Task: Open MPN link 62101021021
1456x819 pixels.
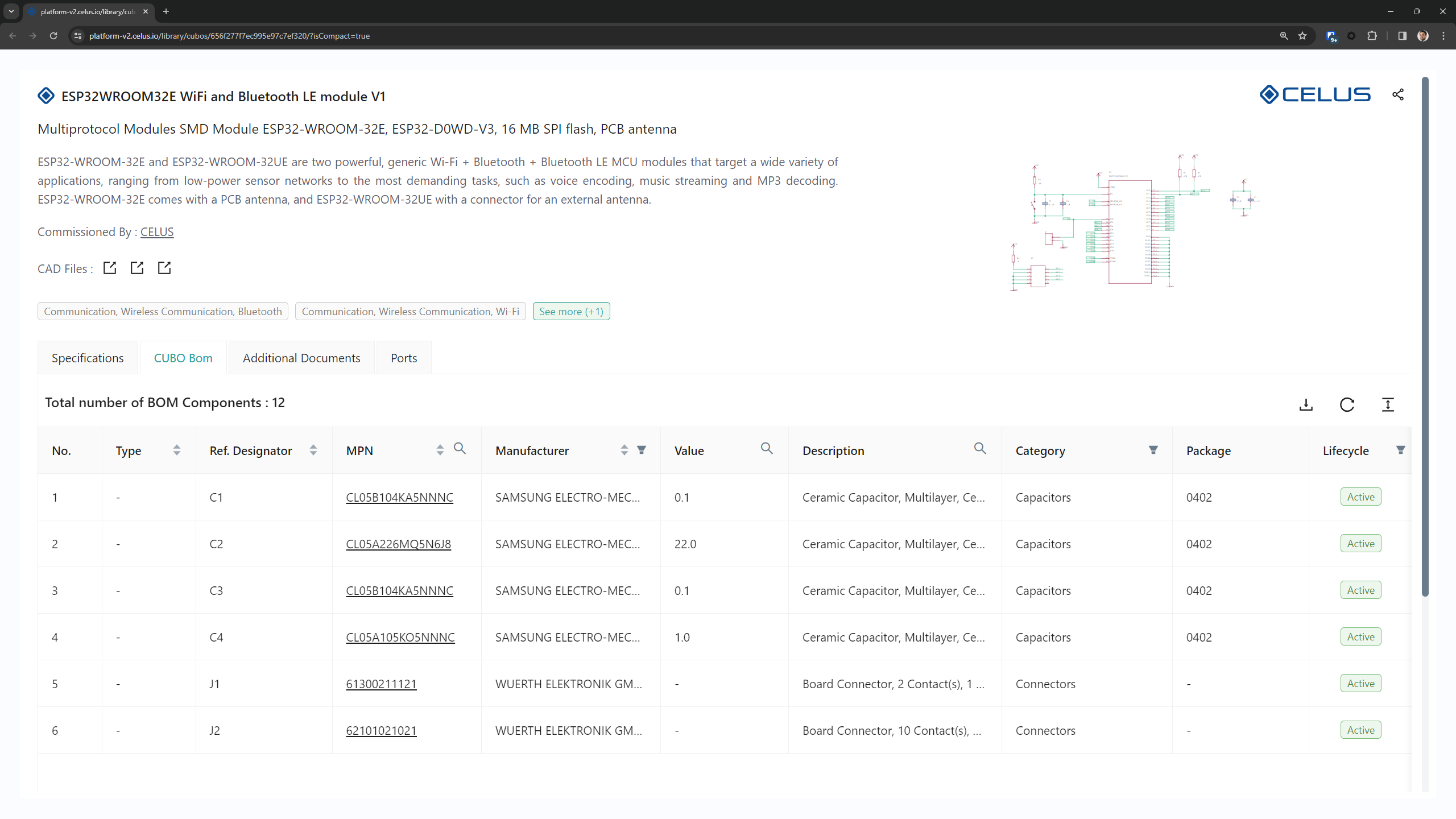Action: (381, 730)
